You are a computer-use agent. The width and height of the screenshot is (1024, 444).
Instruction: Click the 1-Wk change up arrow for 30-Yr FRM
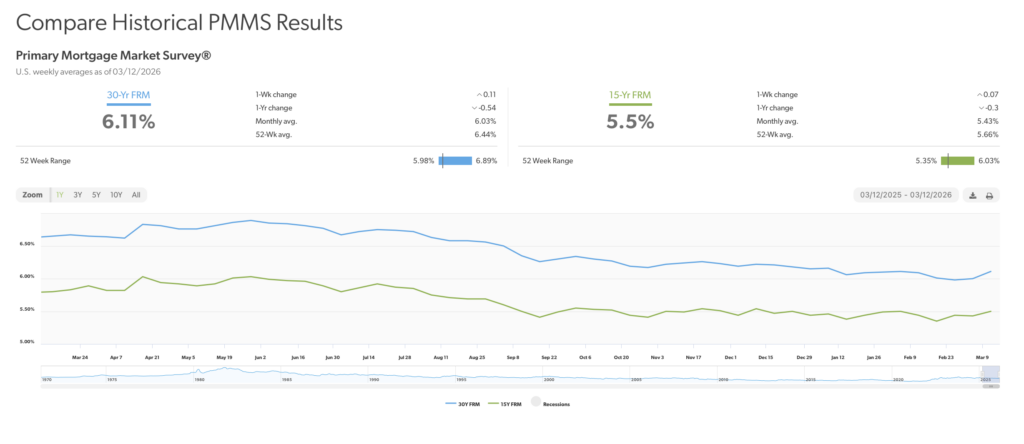click(x=481, y=95)
